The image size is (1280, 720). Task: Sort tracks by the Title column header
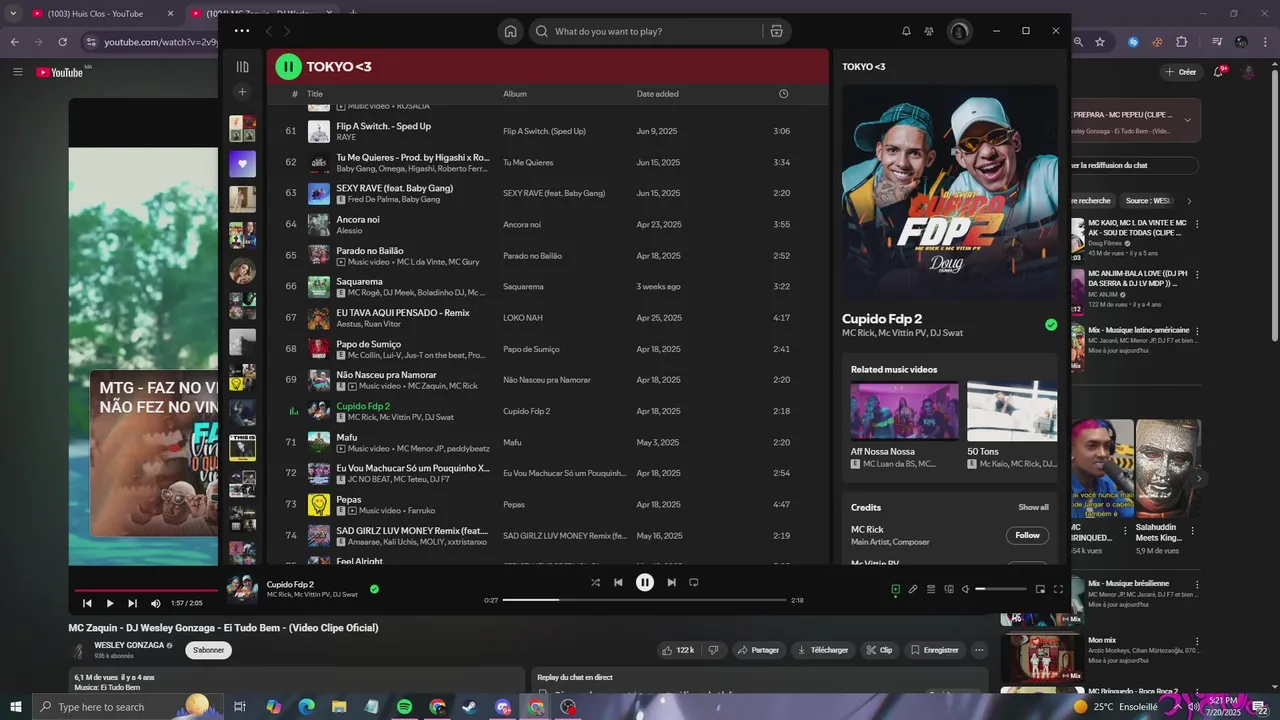315,94
